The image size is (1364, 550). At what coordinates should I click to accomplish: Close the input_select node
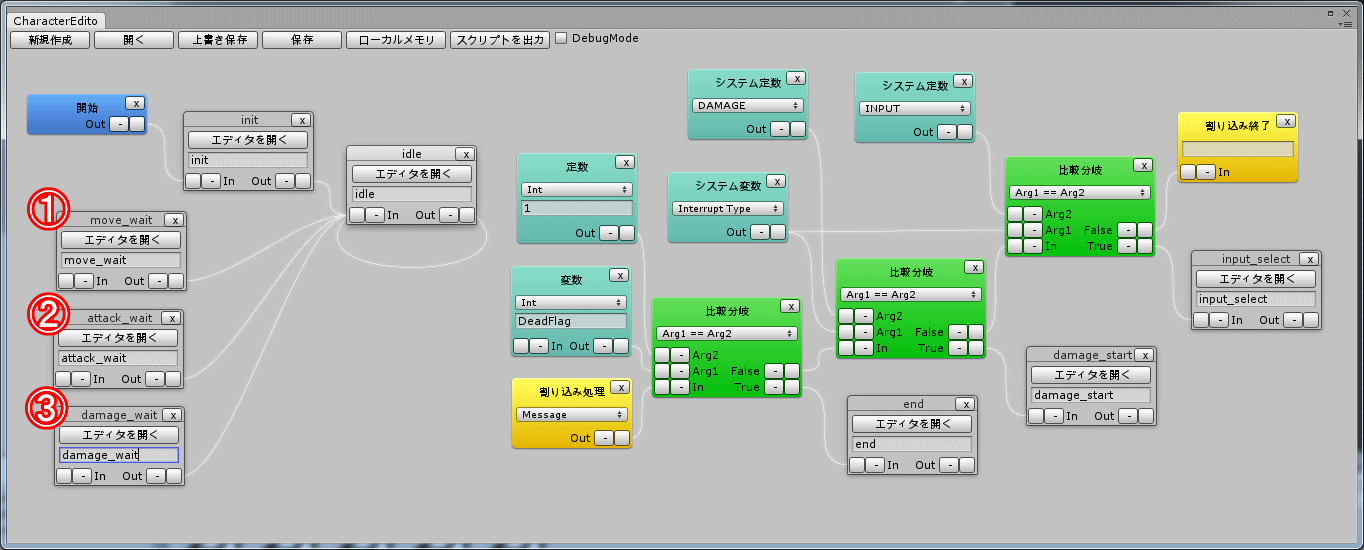pos(1310,259)
